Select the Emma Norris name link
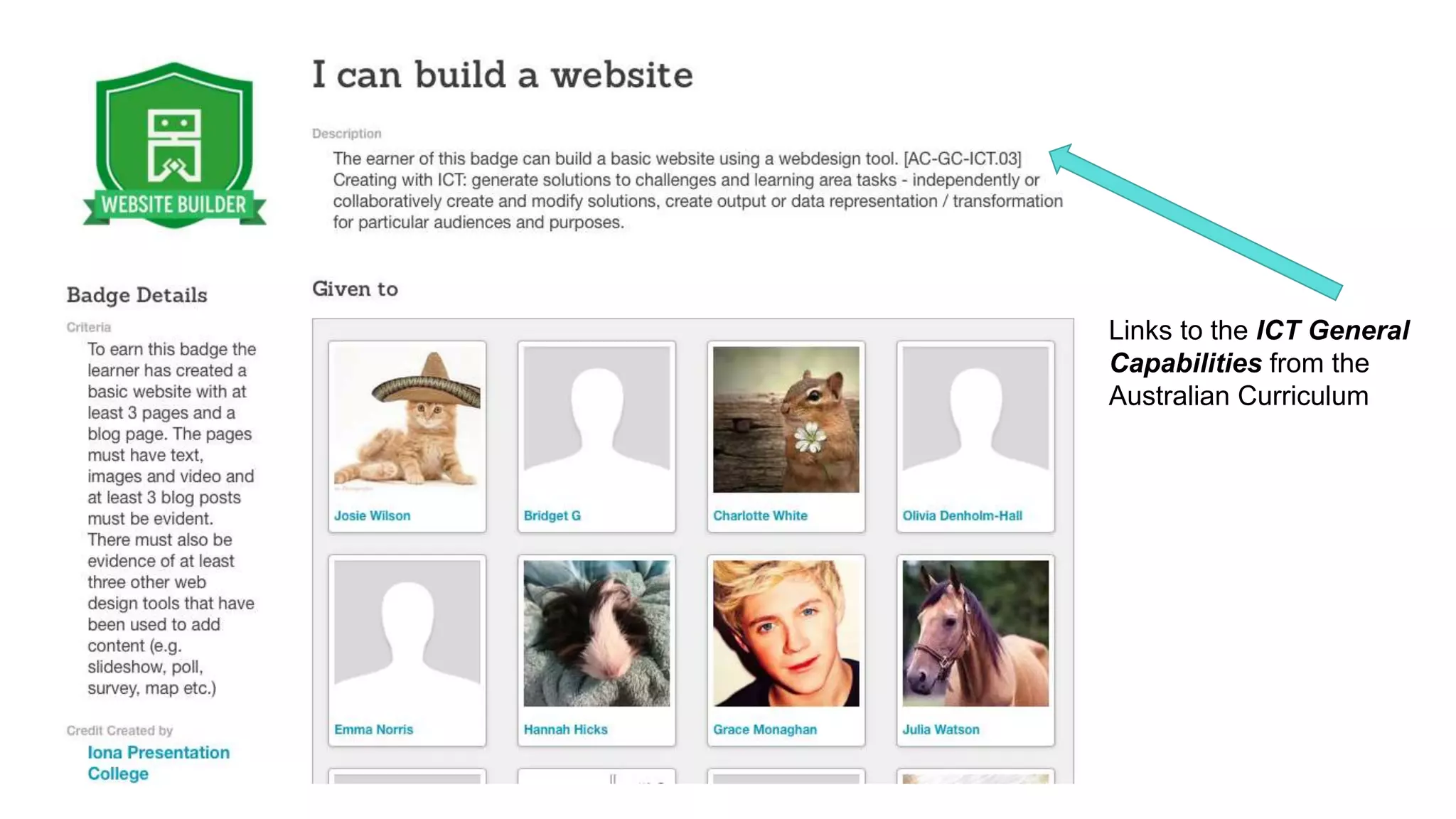The width and height of the screenshot is (1456, 819). (373, 729)
